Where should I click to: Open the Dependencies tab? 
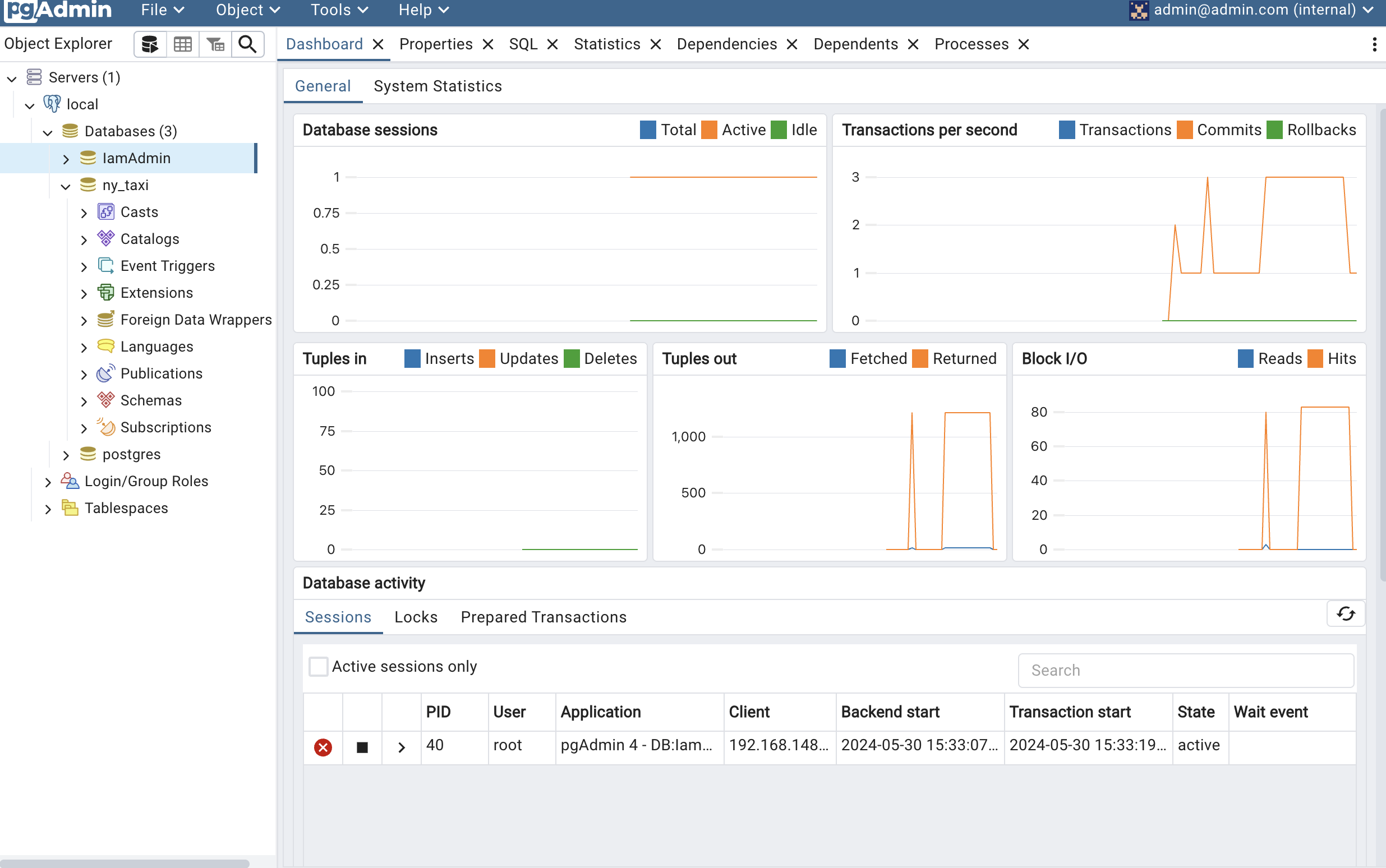click(726, 44)
